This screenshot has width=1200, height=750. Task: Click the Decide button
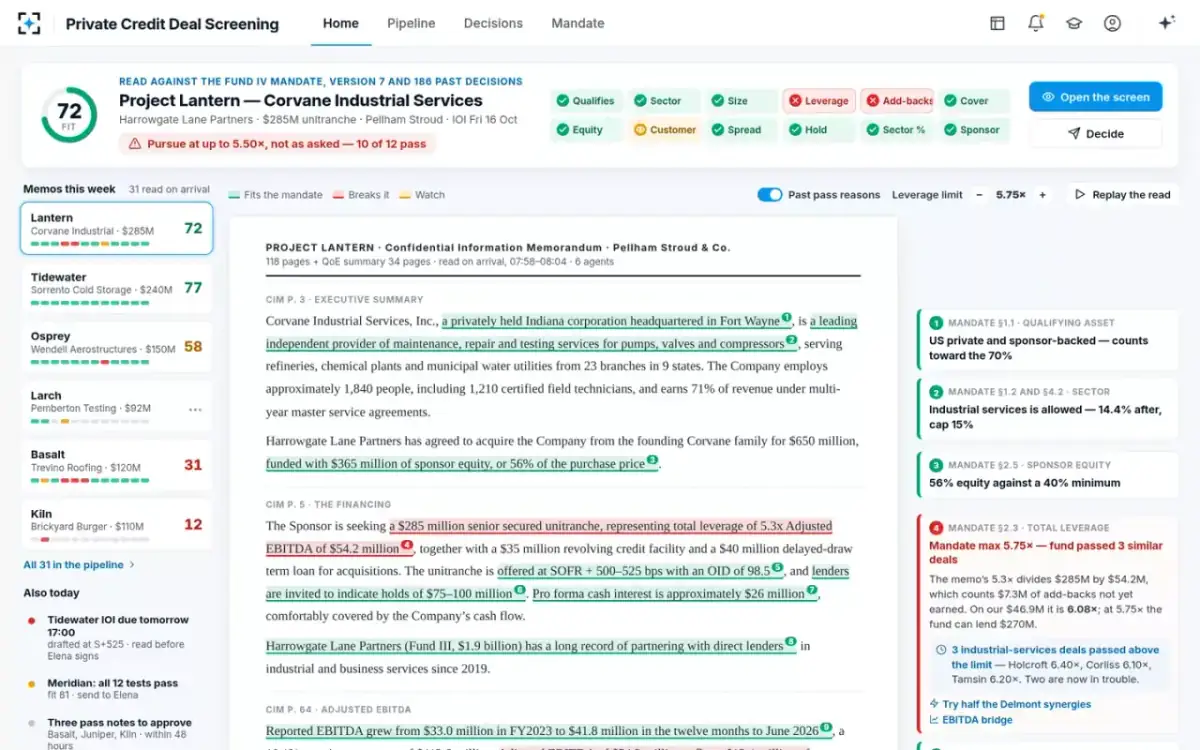pyautogui.click(x=1095, y=133)
